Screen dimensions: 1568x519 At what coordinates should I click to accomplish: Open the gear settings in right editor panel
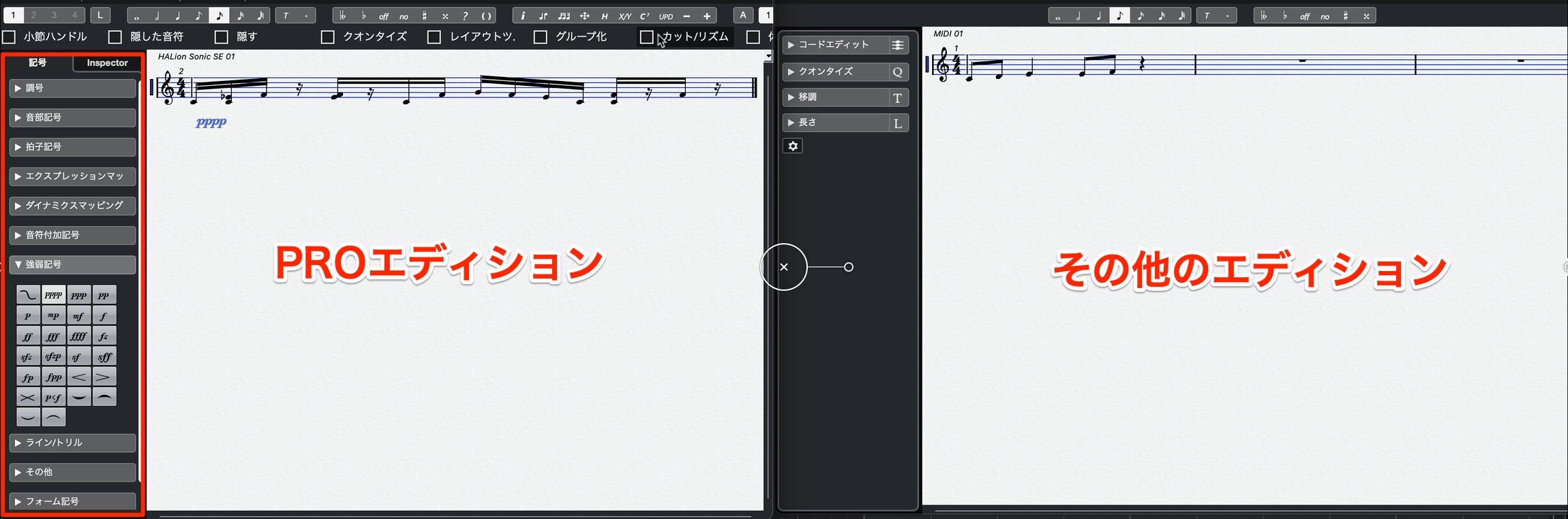click(793, 146)
